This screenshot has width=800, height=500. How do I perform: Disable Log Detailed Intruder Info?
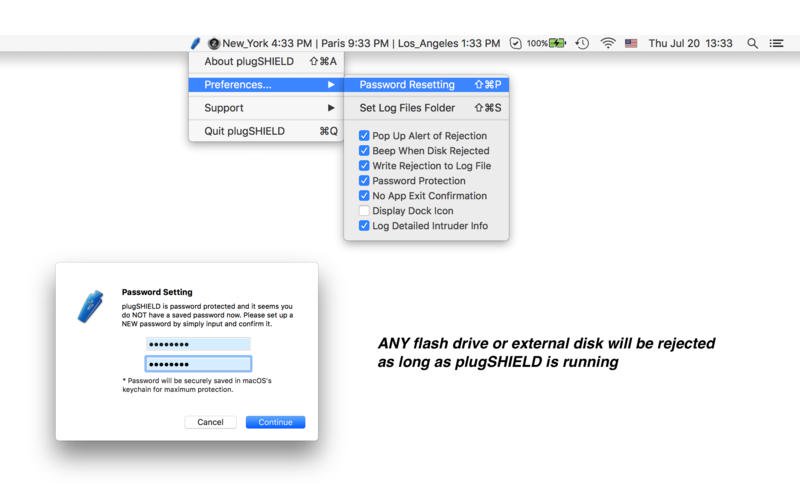[x=365, y=226]
